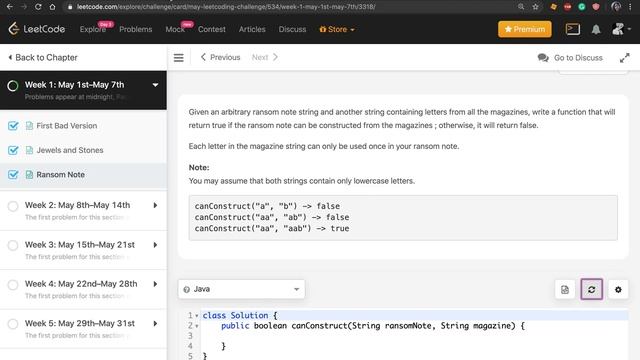Click the LeetCode logo

[x=36, y=29]
